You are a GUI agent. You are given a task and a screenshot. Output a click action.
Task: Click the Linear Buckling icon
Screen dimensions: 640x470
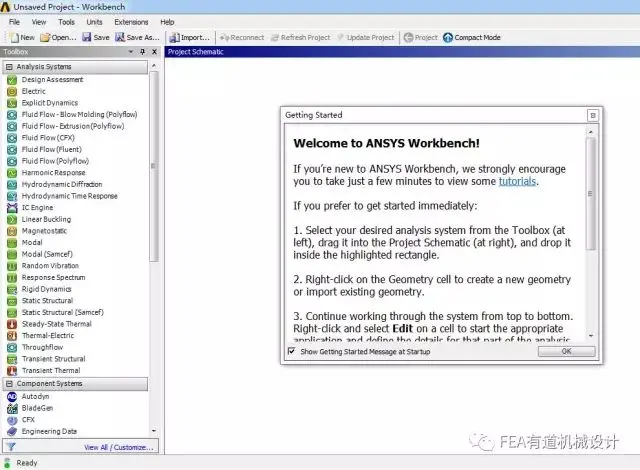click(12, 219)
